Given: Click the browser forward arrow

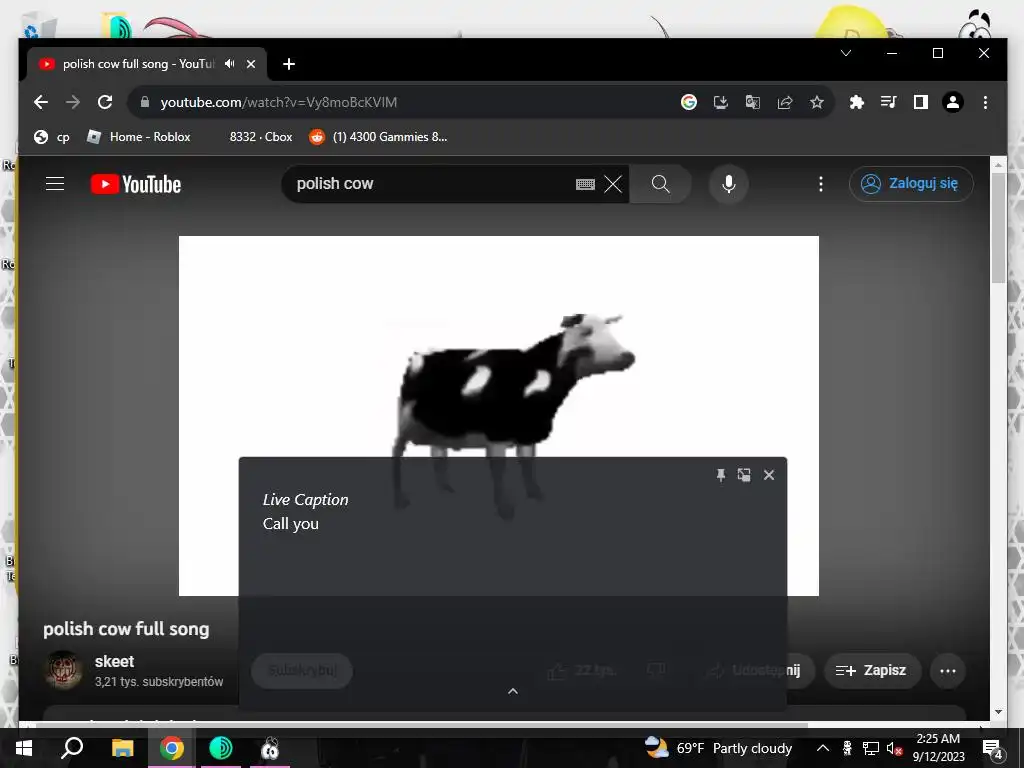Looking at the screenshot, I should pos(73,102).
